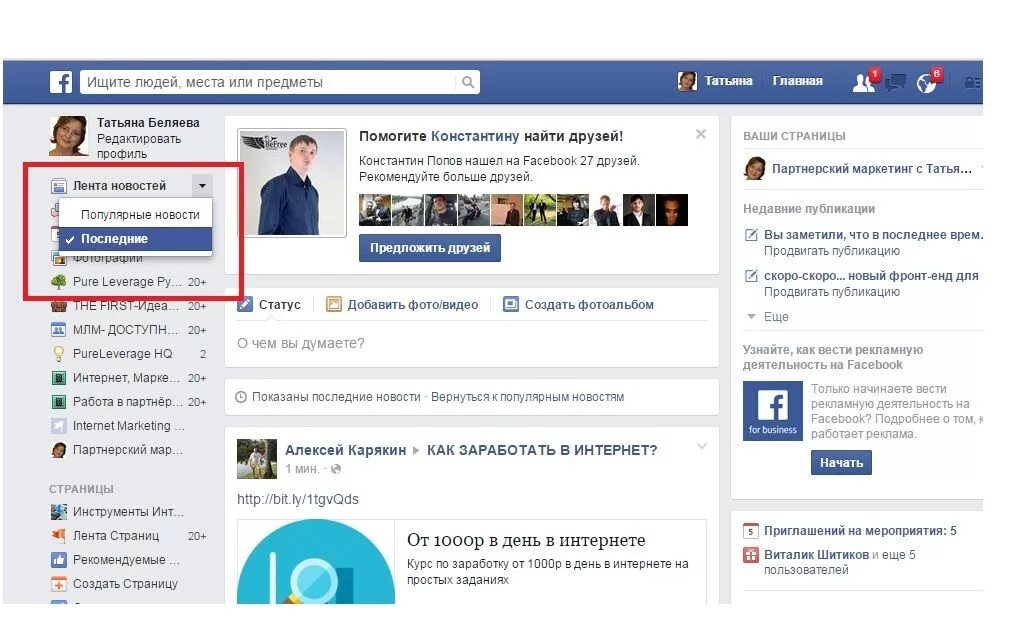This screenshot has height=618, width=1012.
Task: Click the Работа в партнёр group icon
Action: point(59,402)
